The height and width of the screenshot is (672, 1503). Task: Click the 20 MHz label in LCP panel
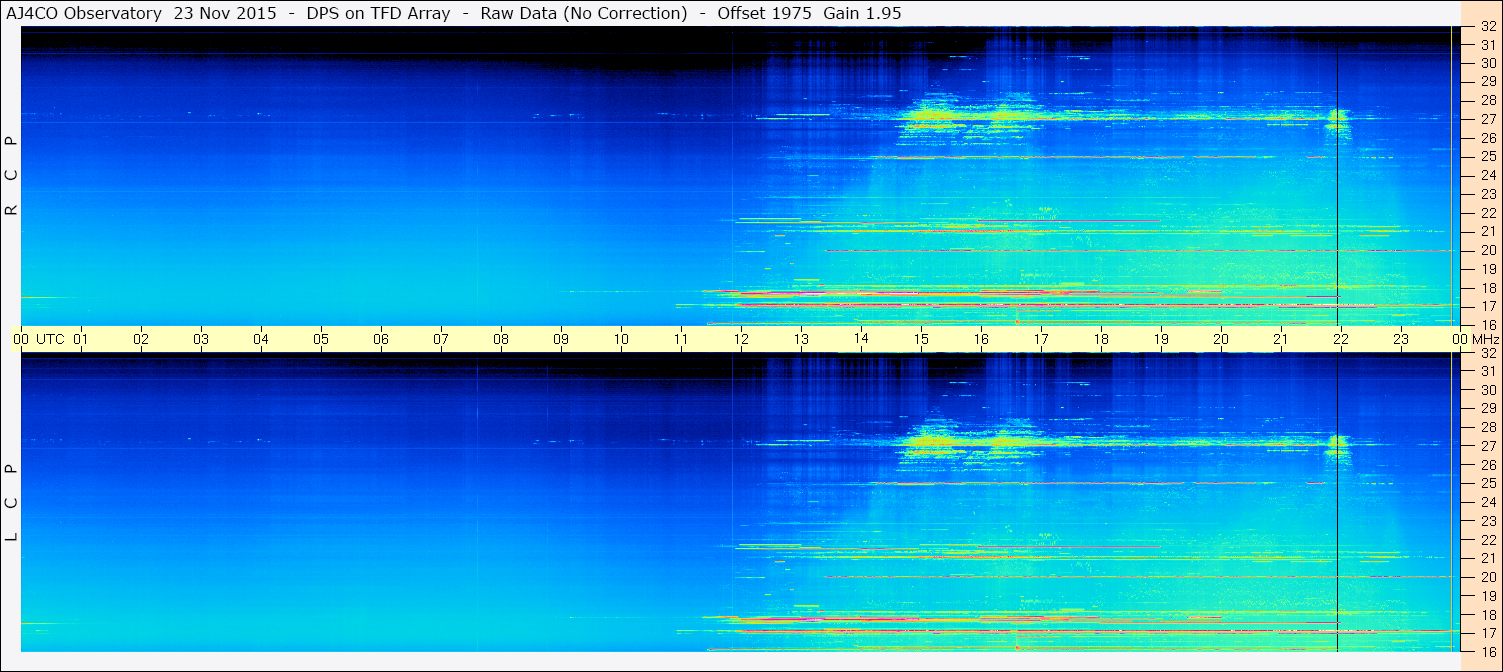[1487, 577]
